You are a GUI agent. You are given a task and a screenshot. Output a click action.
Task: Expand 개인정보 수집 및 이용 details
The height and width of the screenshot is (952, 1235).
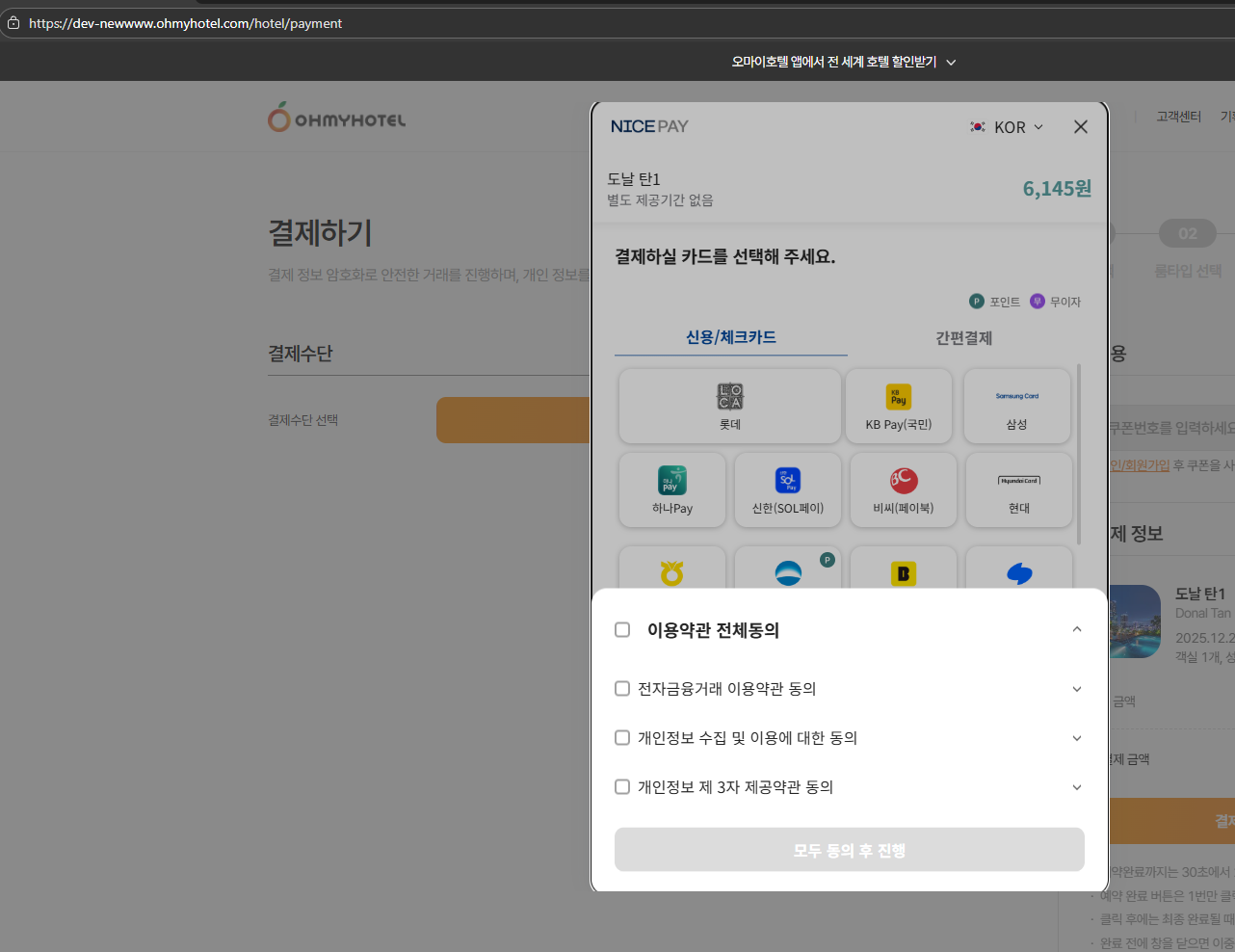1077,738
